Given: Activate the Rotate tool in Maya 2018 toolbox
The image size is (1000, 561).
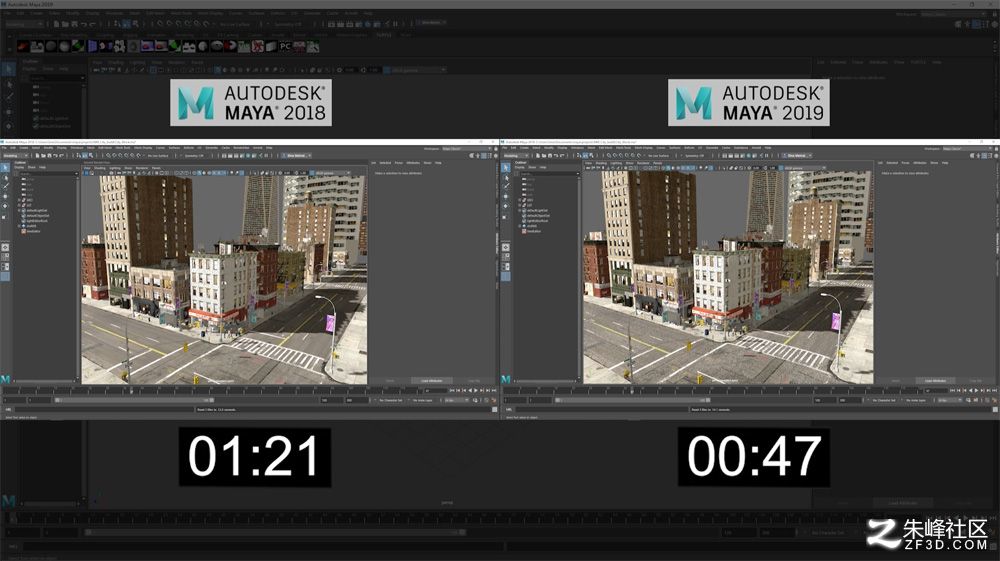Looking at the screenshot, I should click(5, 206).
